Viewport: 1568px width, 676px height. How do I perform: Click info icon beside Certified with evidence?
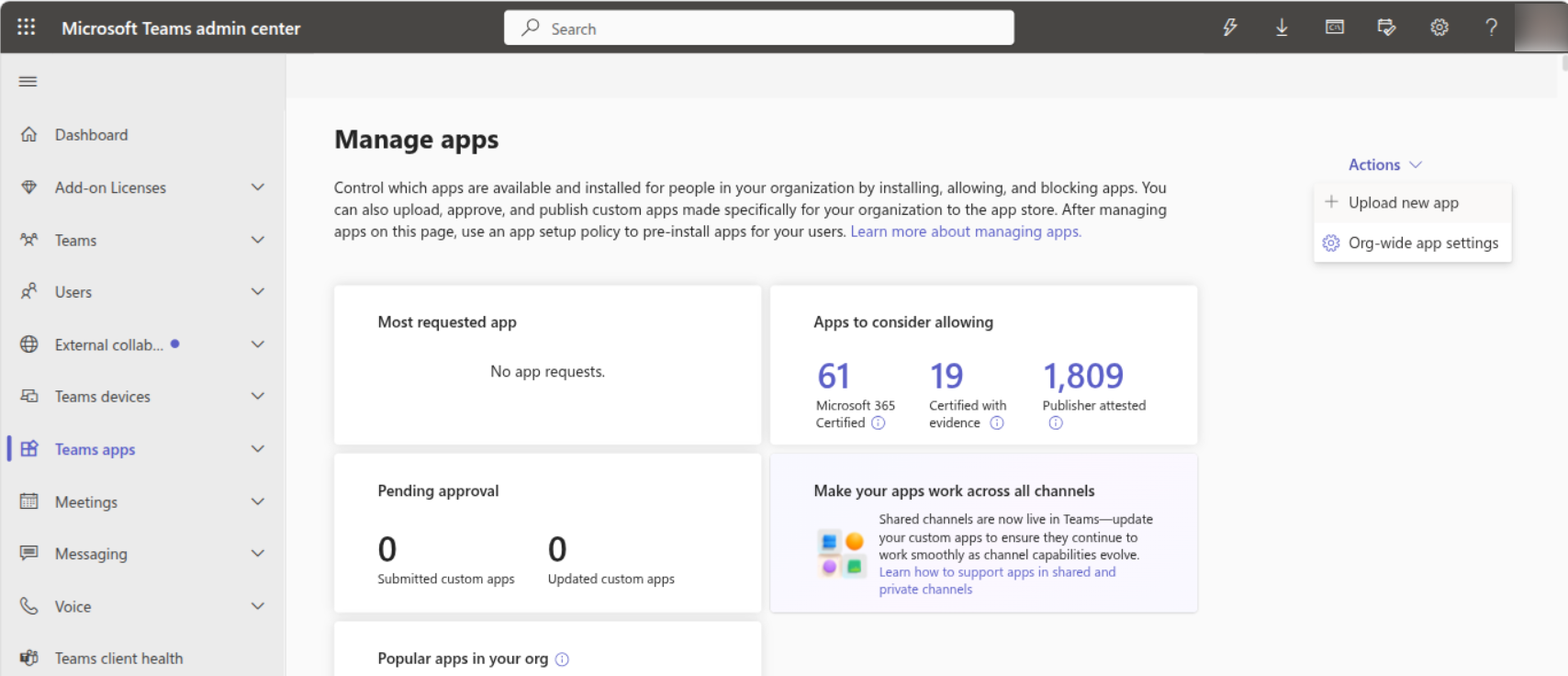pos(997,423)
